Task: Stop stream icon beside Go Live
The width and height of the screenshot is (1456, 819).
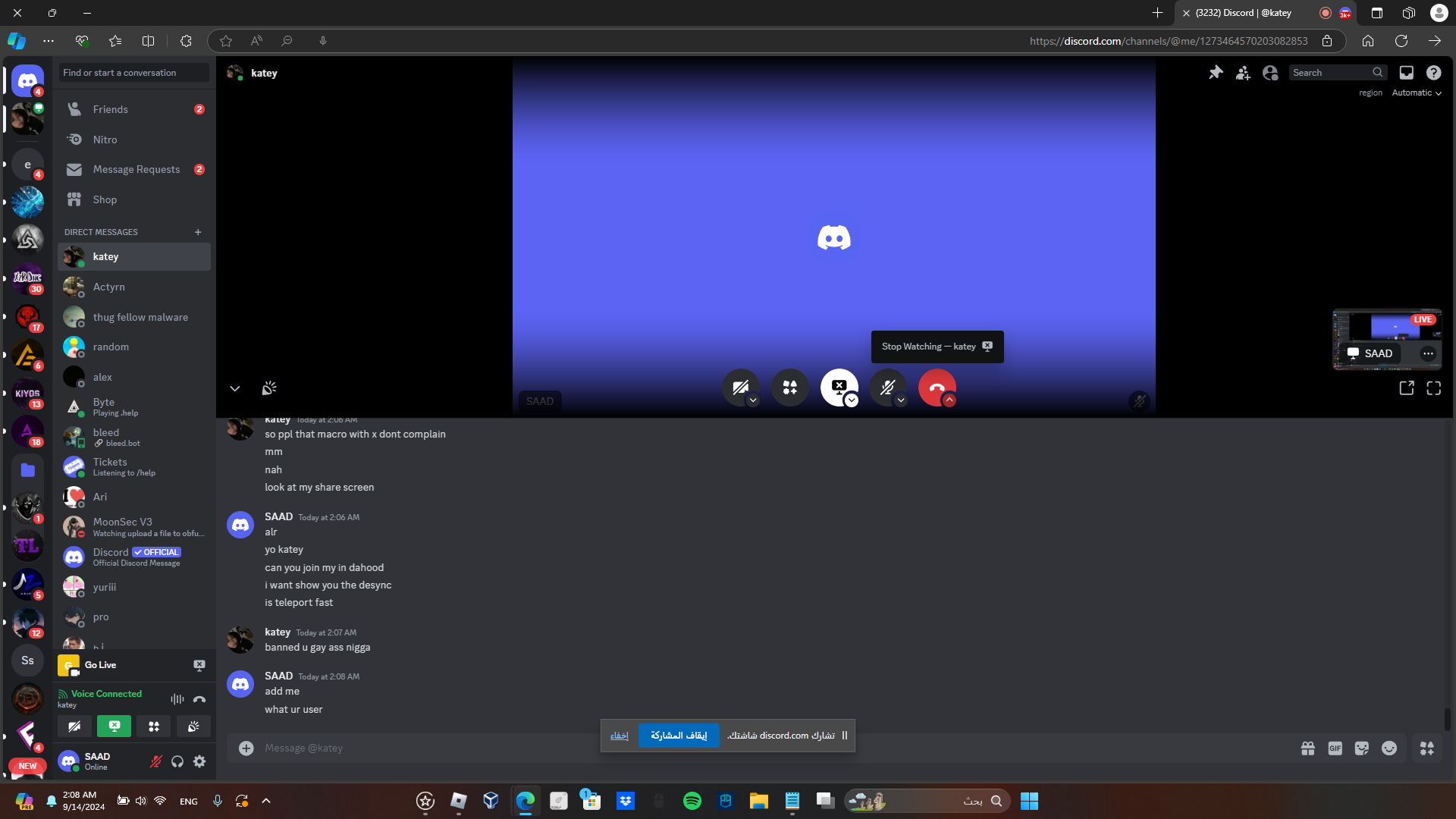Action: coord(199,665)
